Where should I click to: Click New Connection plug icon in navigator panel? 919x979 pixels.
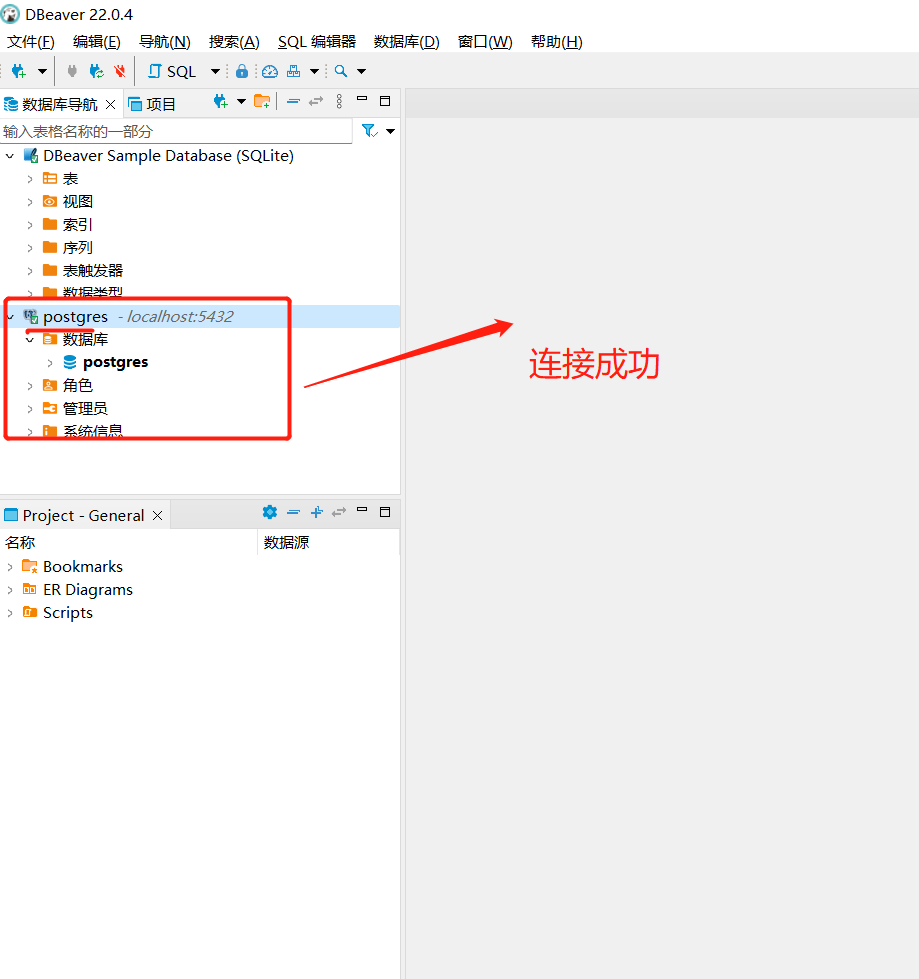tap(220, 101)
